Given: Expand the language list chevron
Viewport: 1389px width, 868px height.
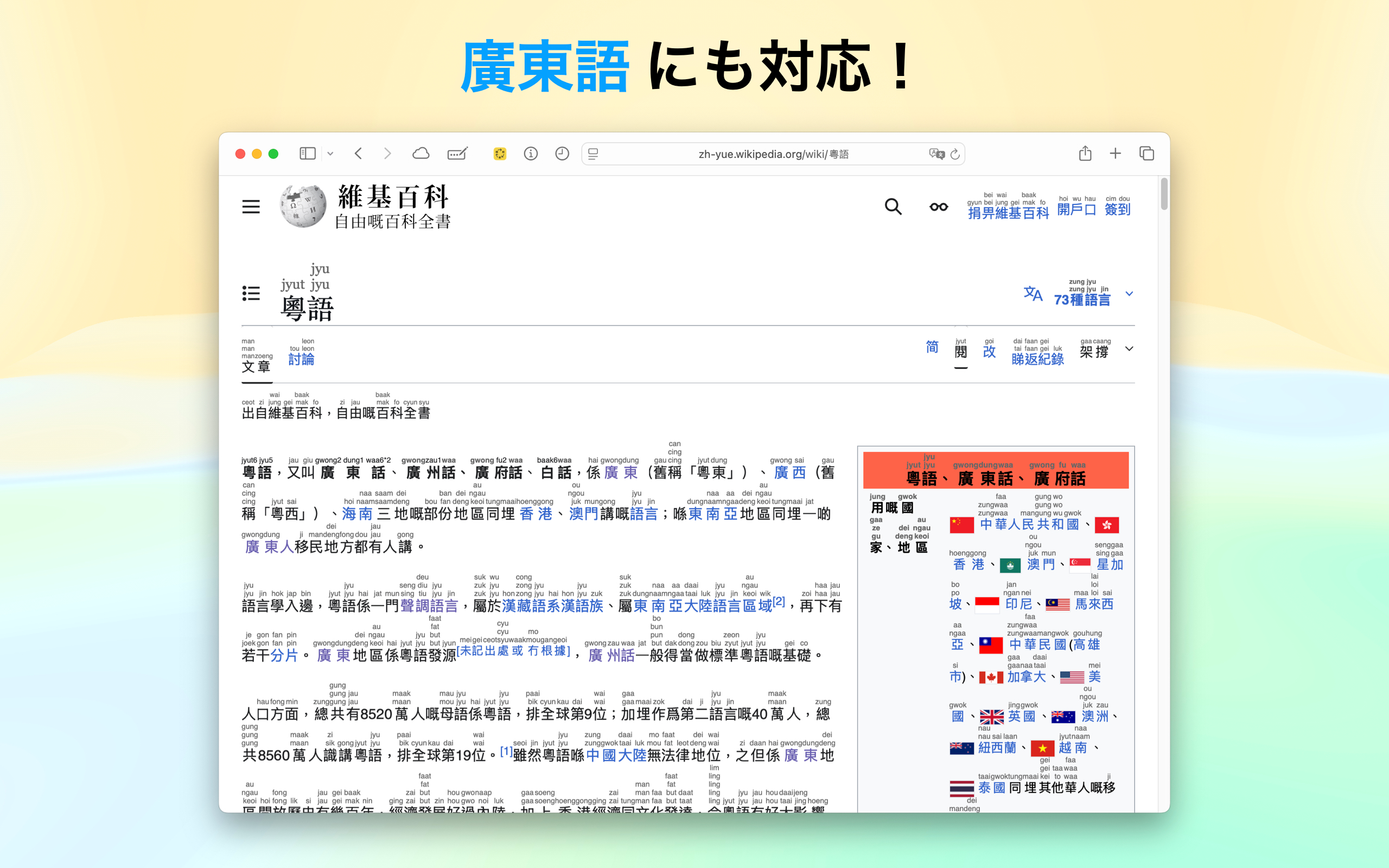Looking at the screenshot, I should (x=1129, y=294).
